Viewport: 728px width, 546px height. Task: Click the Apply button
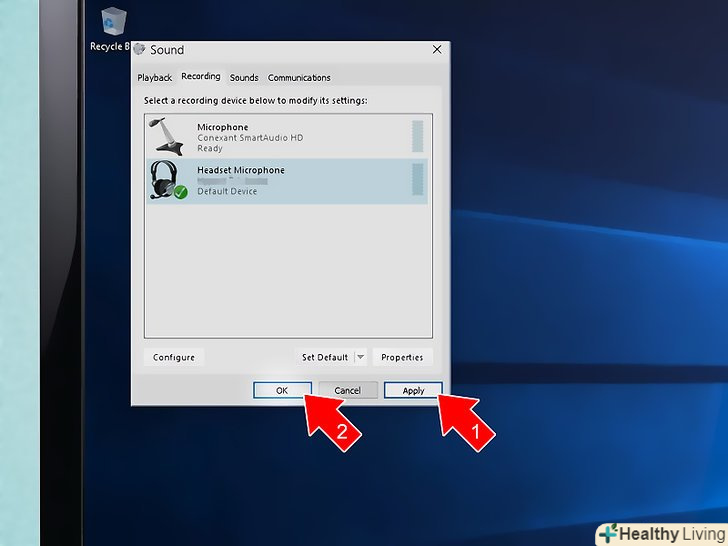(413, 390)
